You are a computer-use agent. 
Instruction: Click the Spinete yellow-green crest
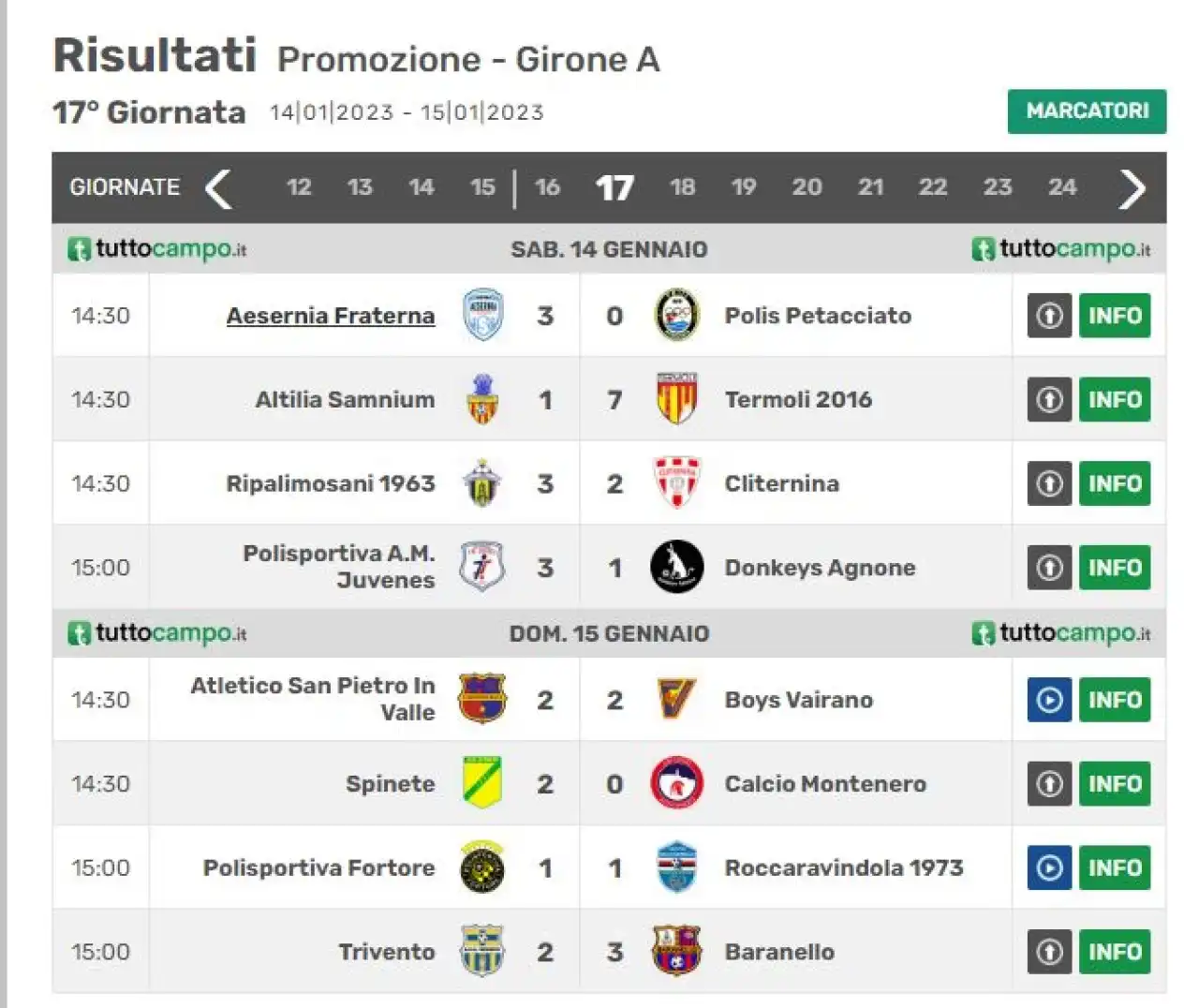point(482,782)
